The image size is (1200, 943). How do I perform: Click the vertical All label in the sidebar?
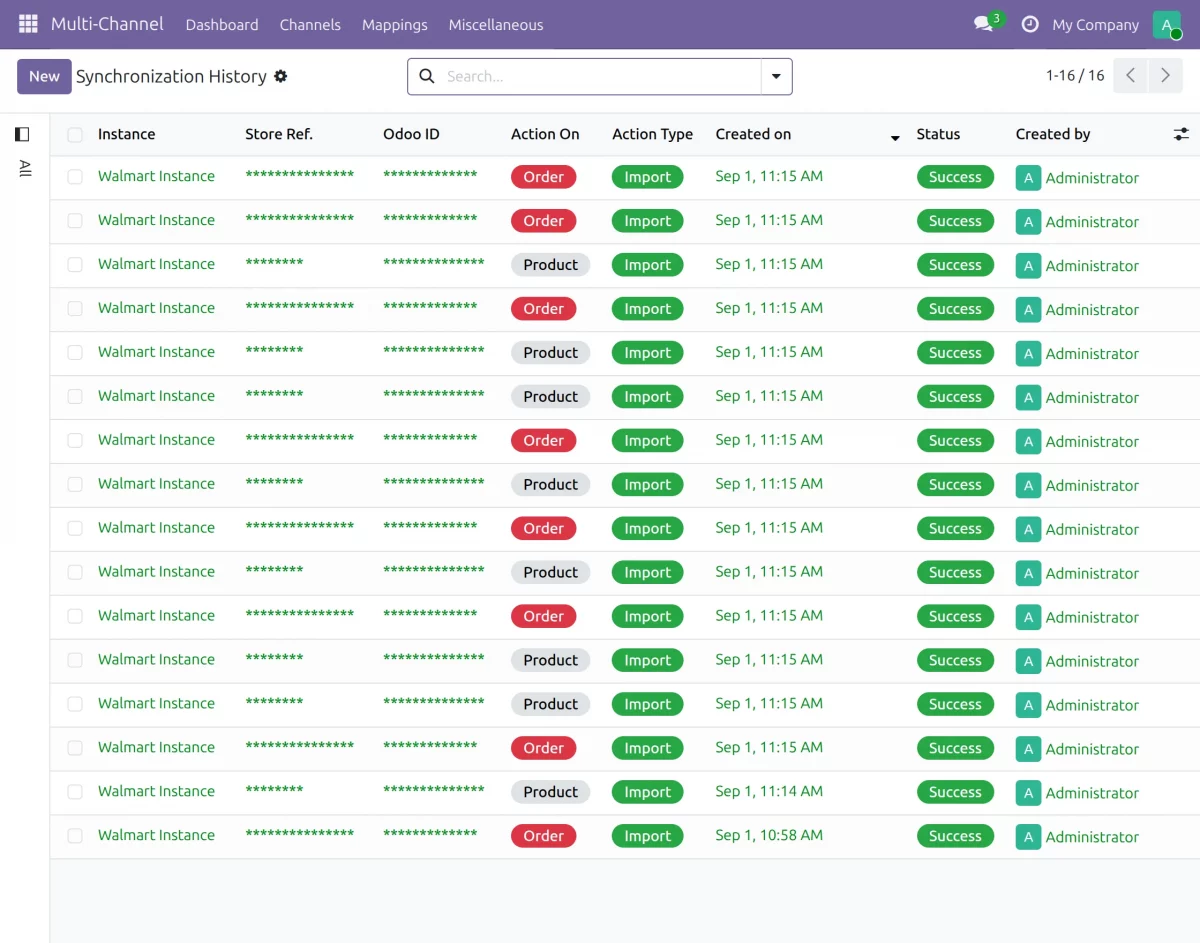25,169
